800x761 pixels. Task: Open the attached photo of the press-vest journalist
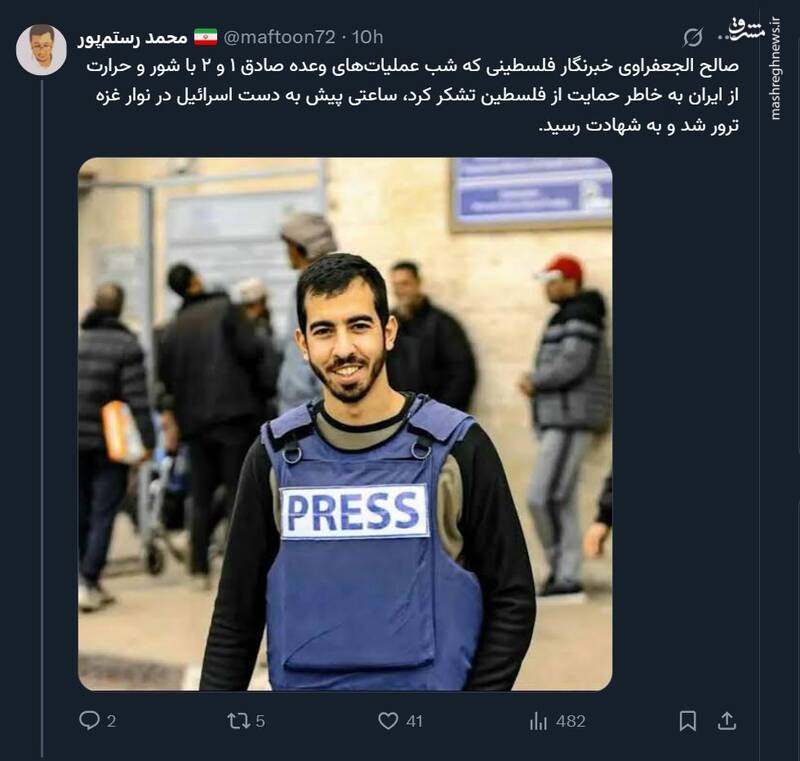click(x=345, y=424)
